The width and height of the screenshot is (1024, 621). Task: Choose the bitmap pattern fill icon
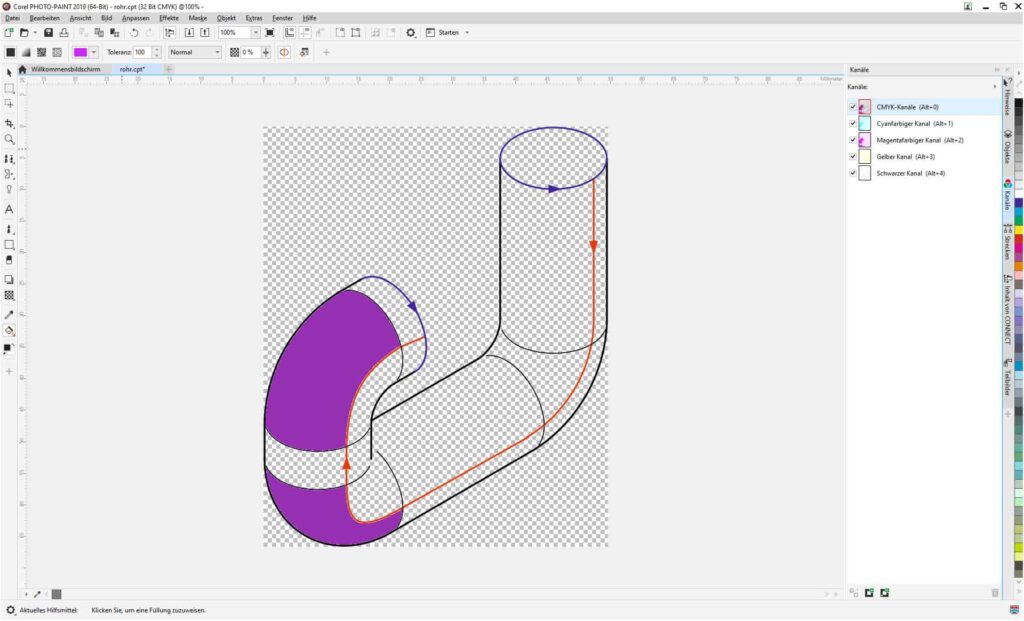pos(42,52)
